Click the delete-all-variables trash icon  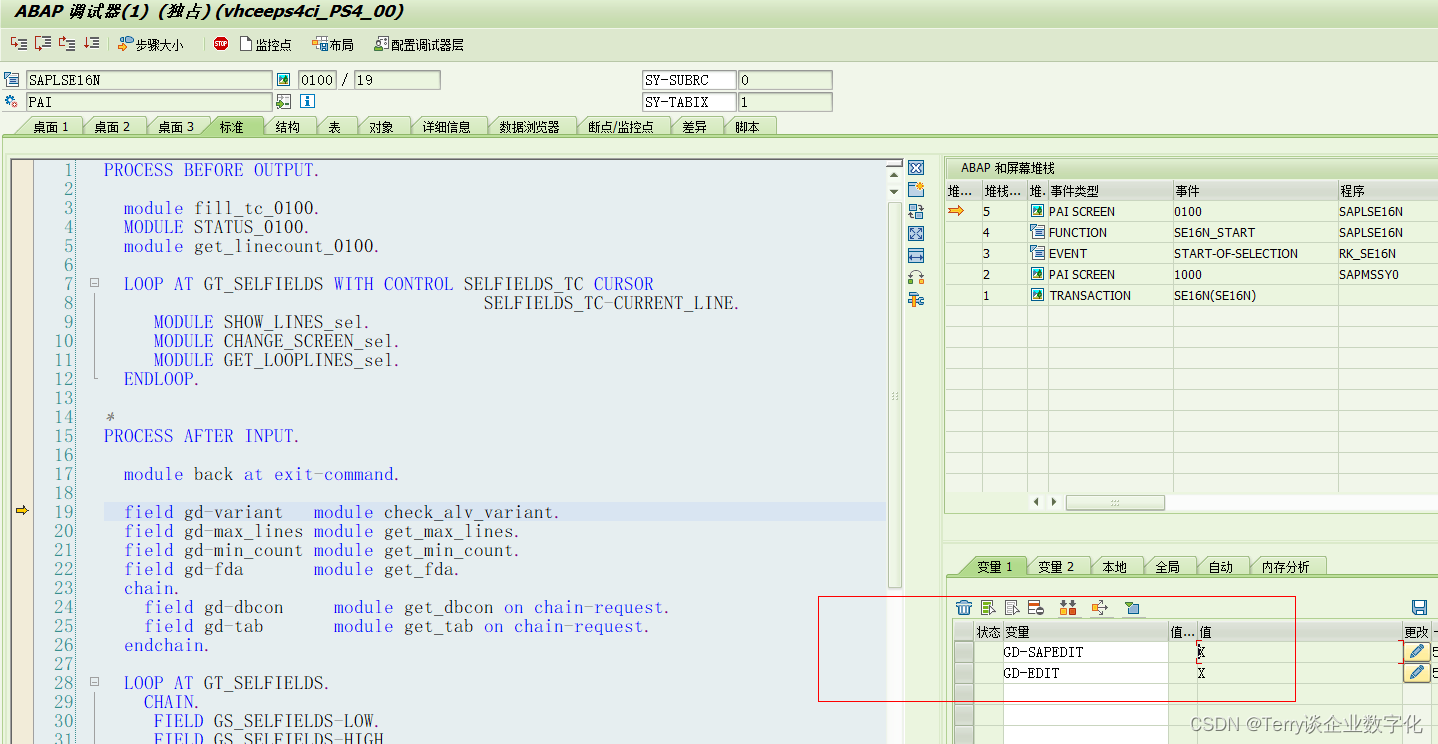[963, 607]
